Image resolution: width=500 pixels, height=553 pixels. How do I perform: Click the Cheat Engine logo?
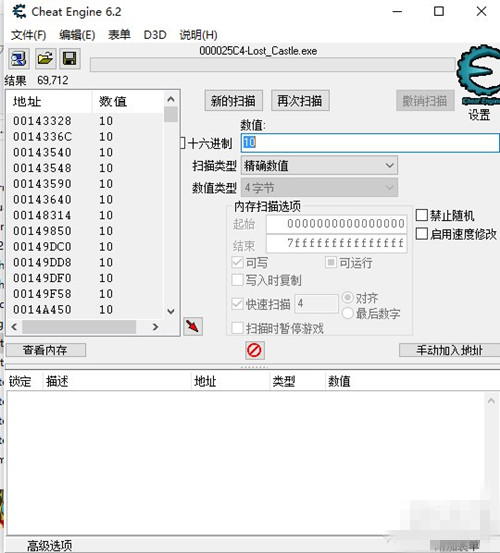[x=479, y=74]
